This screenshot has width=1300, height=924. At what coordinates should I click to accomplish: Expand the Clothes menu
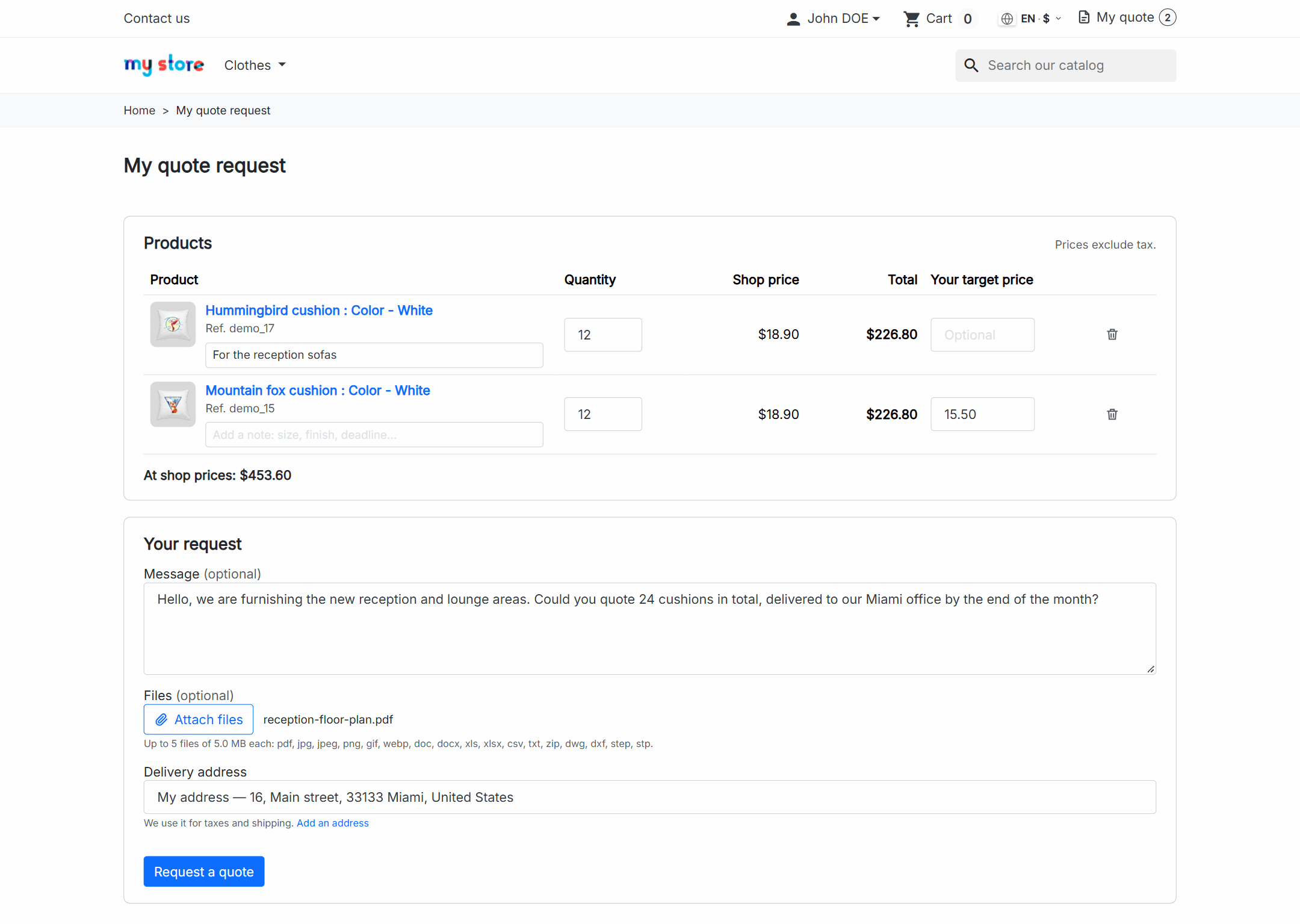click(255, 65)
